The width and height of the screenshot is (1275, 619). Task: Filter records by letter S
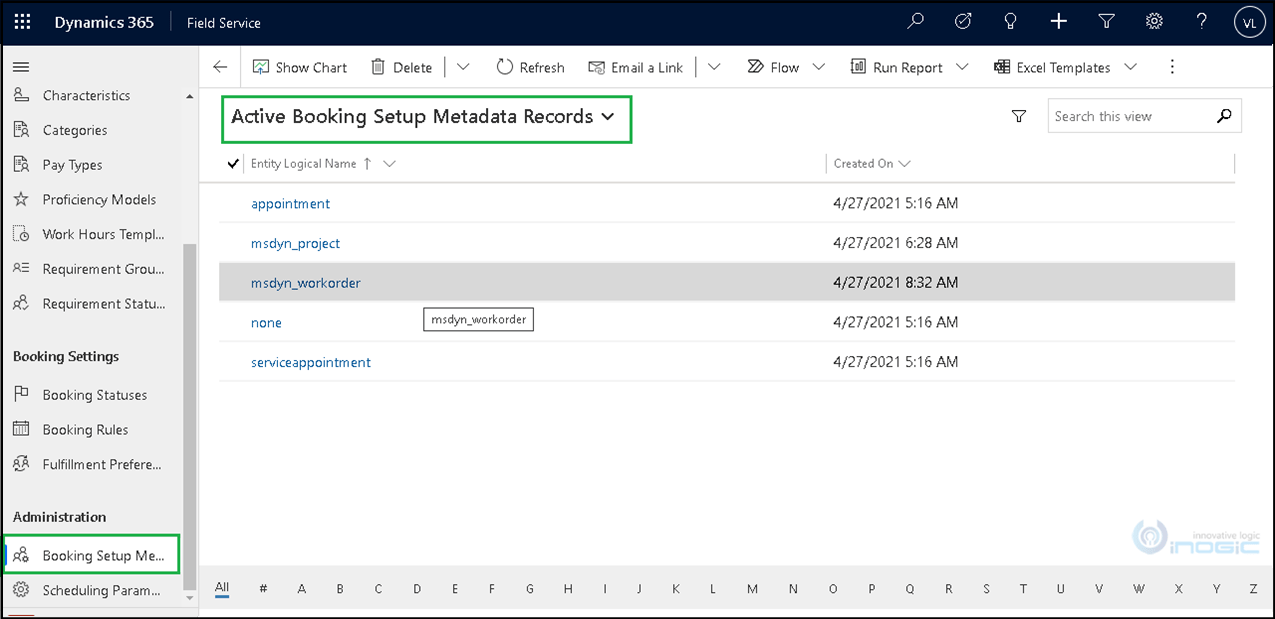coord(986,589)
